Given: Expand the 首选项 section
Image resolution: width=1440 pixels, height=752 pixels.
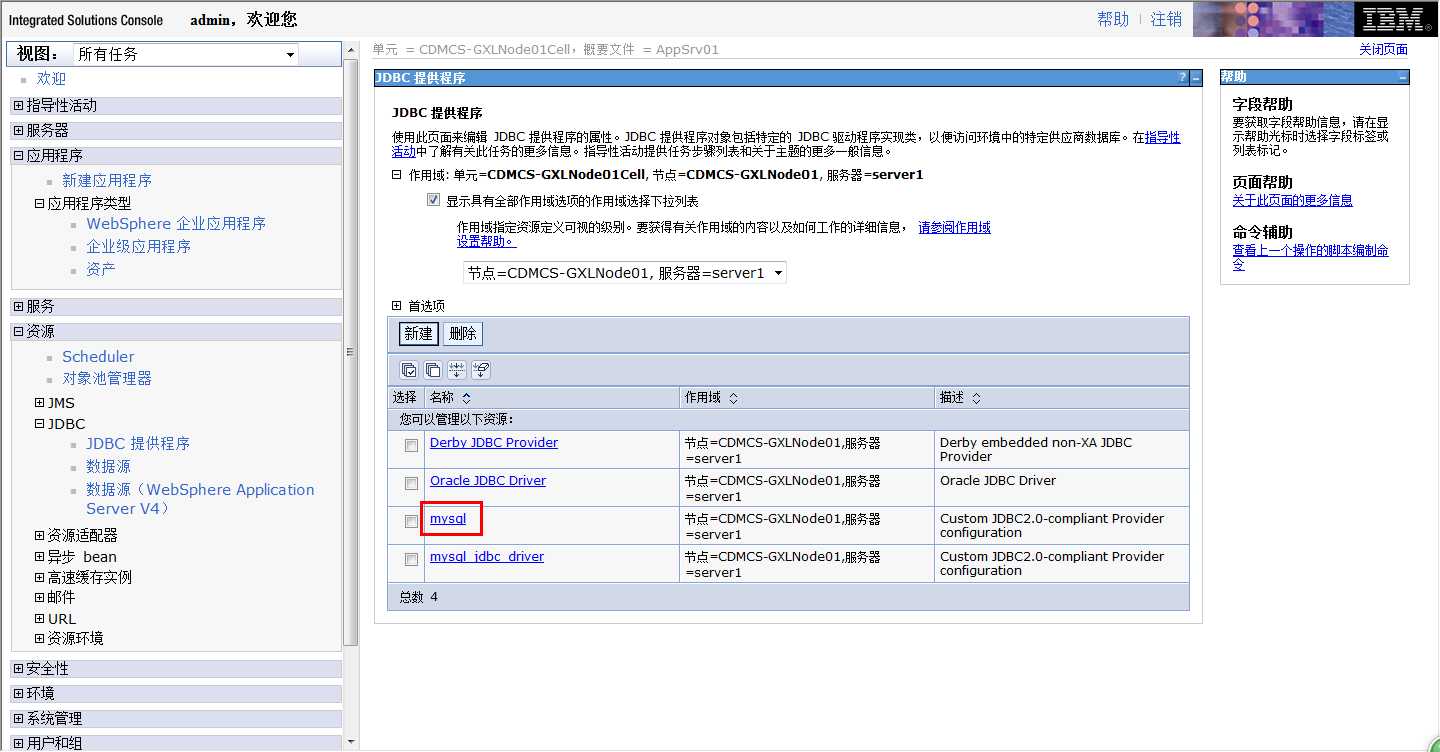Looking at the screenshot, I should (x=396, y=306).
